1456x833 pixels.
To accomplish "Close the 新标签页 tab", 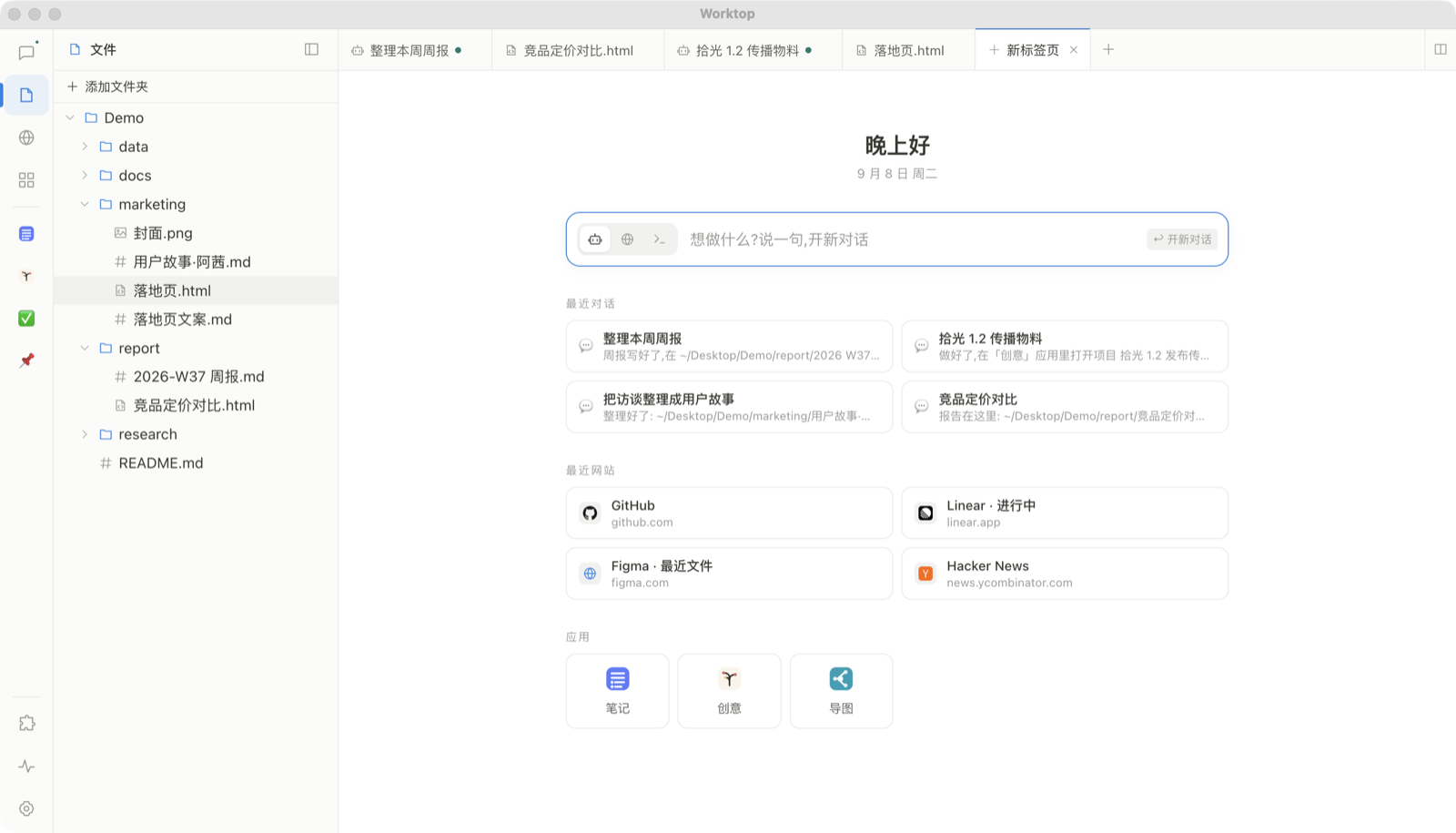I will pos(1074,50).
